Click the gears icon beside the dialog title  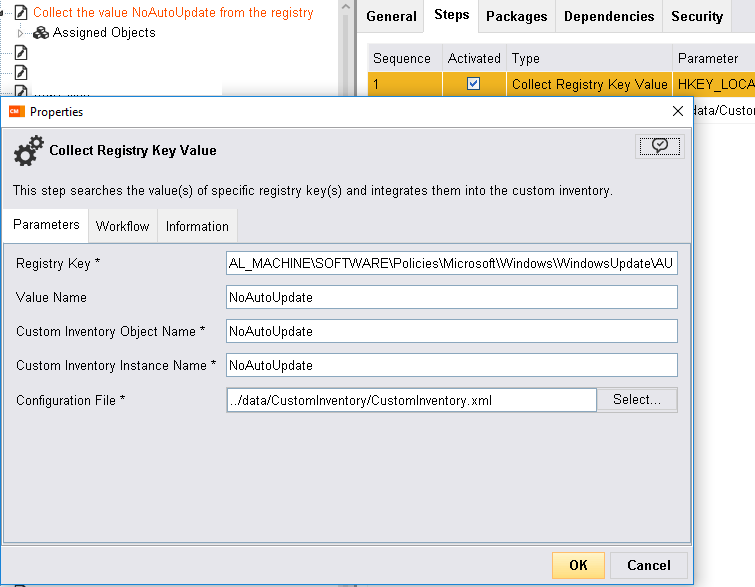pyautogui.click(x=27, y=151)
